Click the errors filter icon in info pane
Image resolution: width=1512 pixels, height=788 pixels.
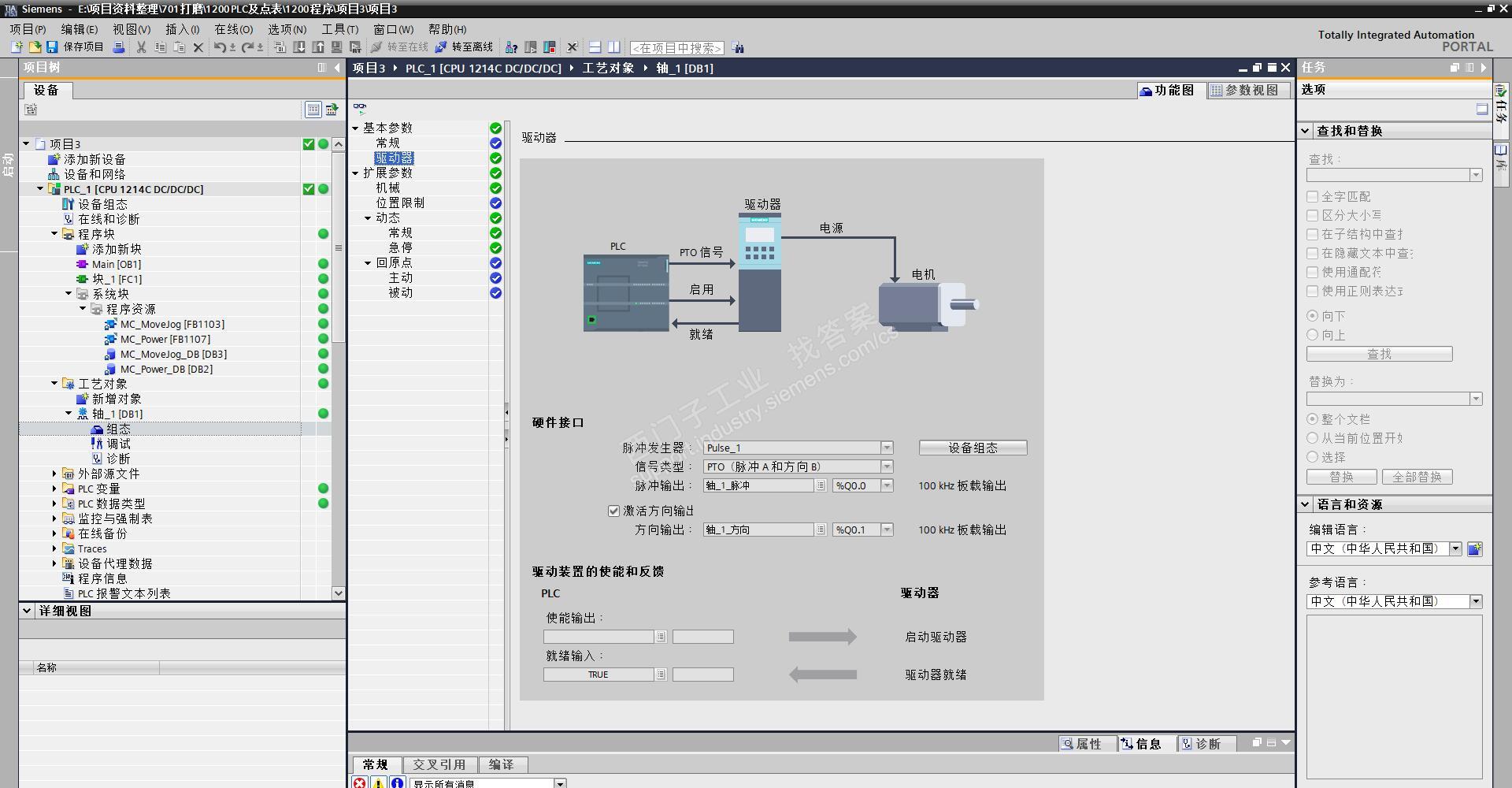(x=360, y=782)
